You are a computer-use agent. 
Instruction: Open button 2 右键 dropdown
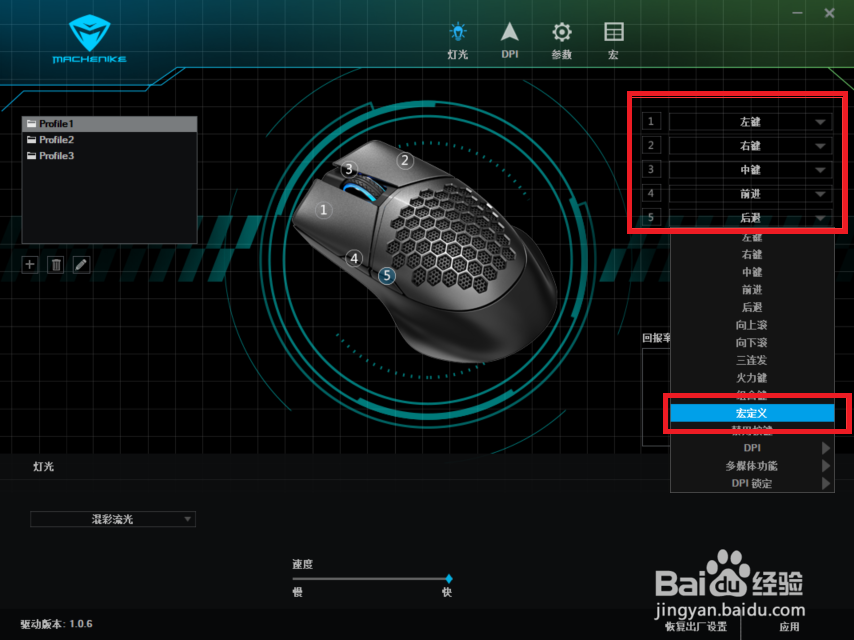click(751, 145)
